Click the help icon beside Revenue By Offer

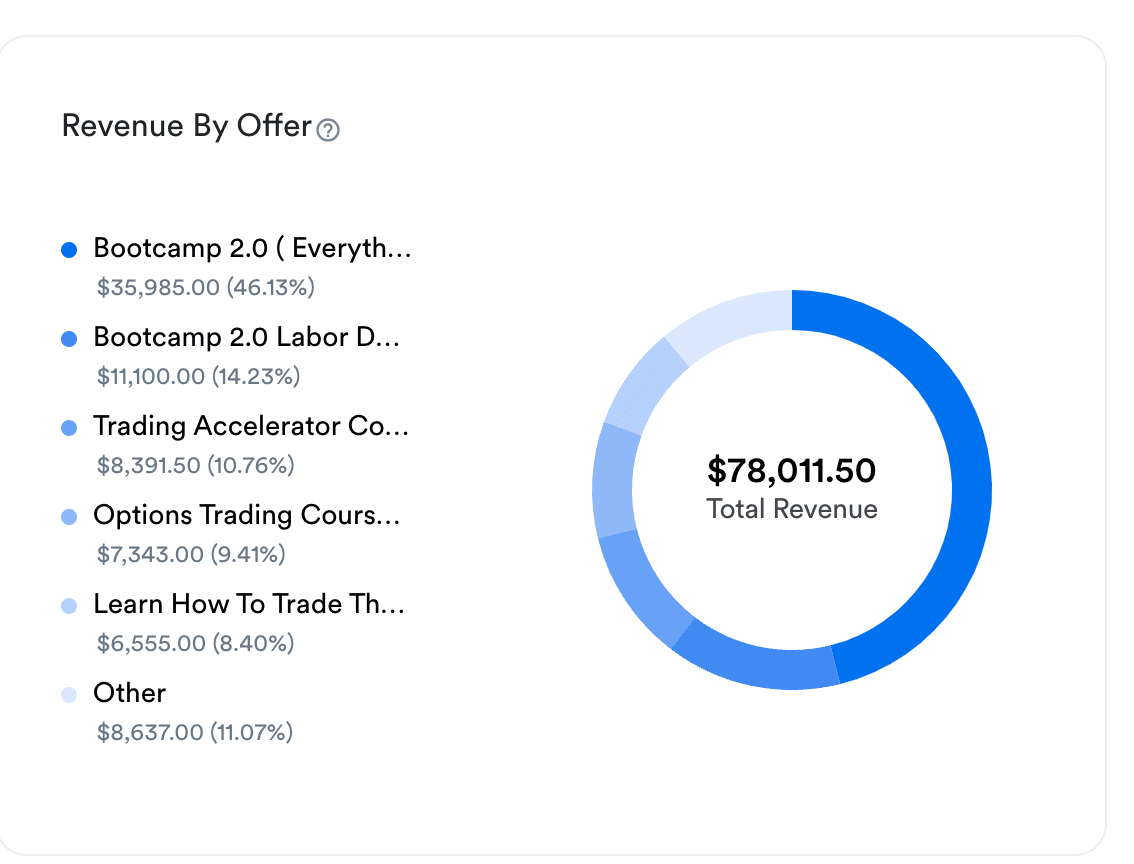(x=328, y=130)
